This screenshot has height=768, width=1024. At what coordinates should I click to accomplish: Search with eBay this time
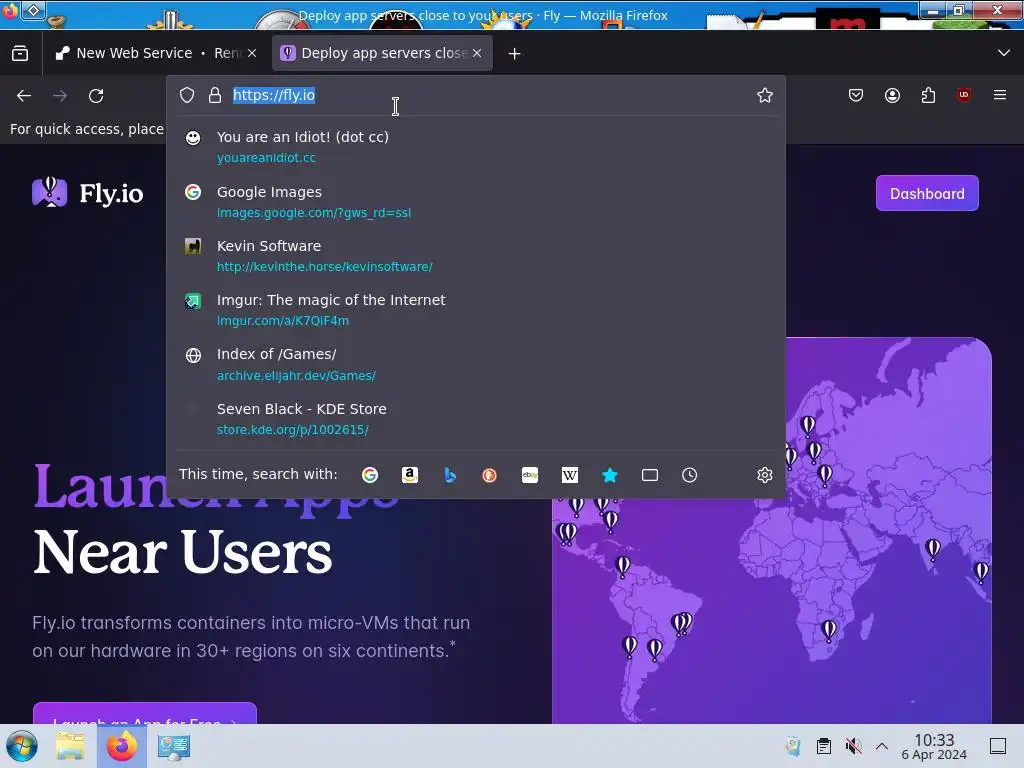pos(530,475)
